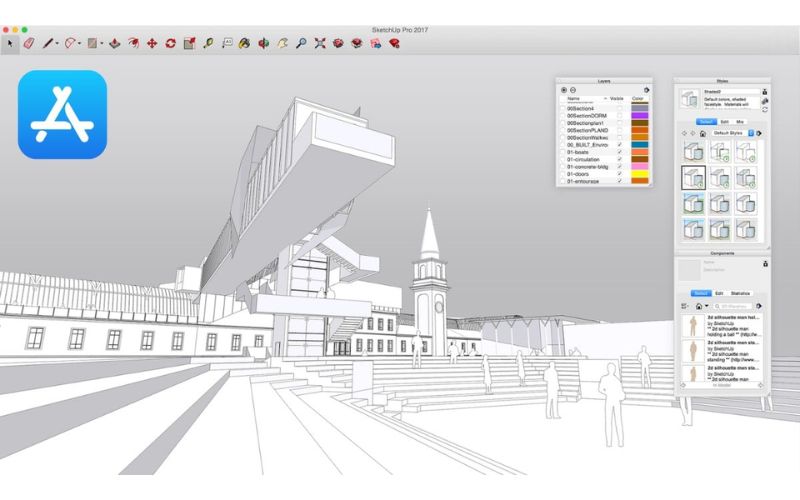The image size is (800, 500).
Task: Open Layers panel details arrow menu
Action: click(x=646, y=90)
